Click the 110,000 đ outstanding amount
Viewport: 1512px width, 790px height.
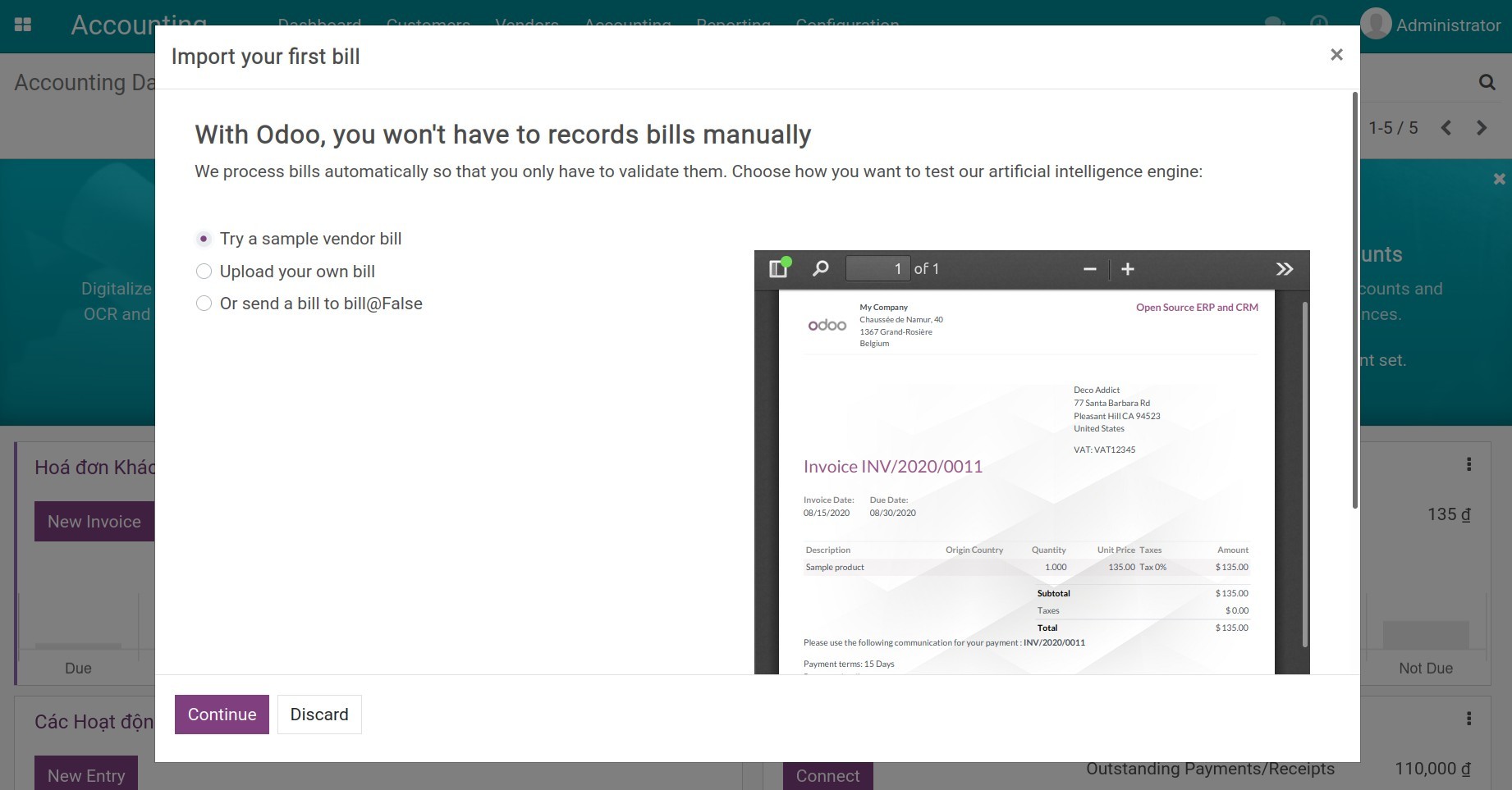pyautogui.click(x=1432, y=769)
